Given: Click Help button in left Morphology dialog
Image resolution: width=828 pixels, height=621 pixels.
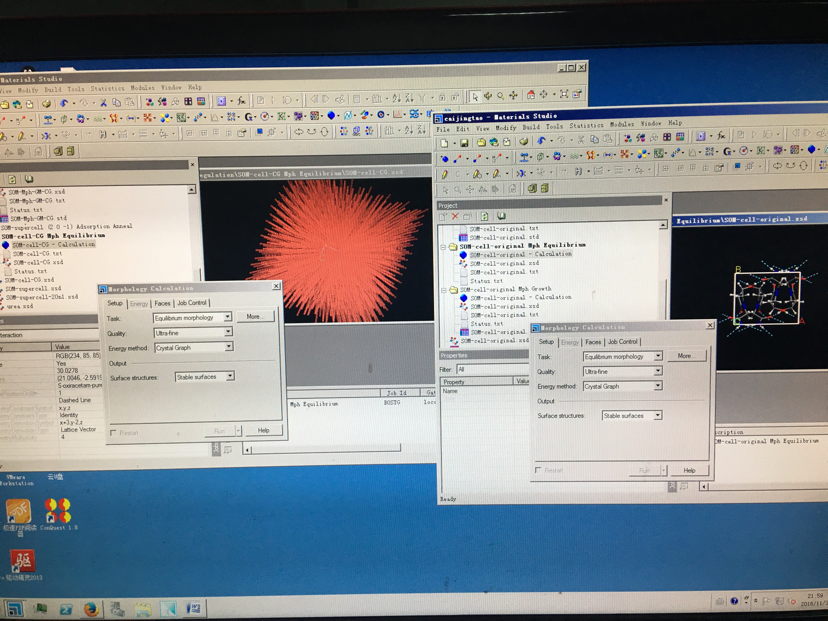Looking at the screenshot, I should (x=264, y=430).
